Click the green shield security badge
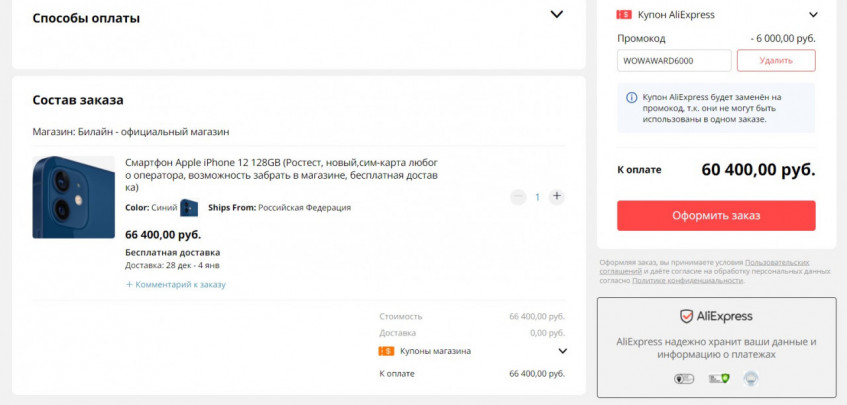Screen dimensions: 847x405 click(718, 379)
